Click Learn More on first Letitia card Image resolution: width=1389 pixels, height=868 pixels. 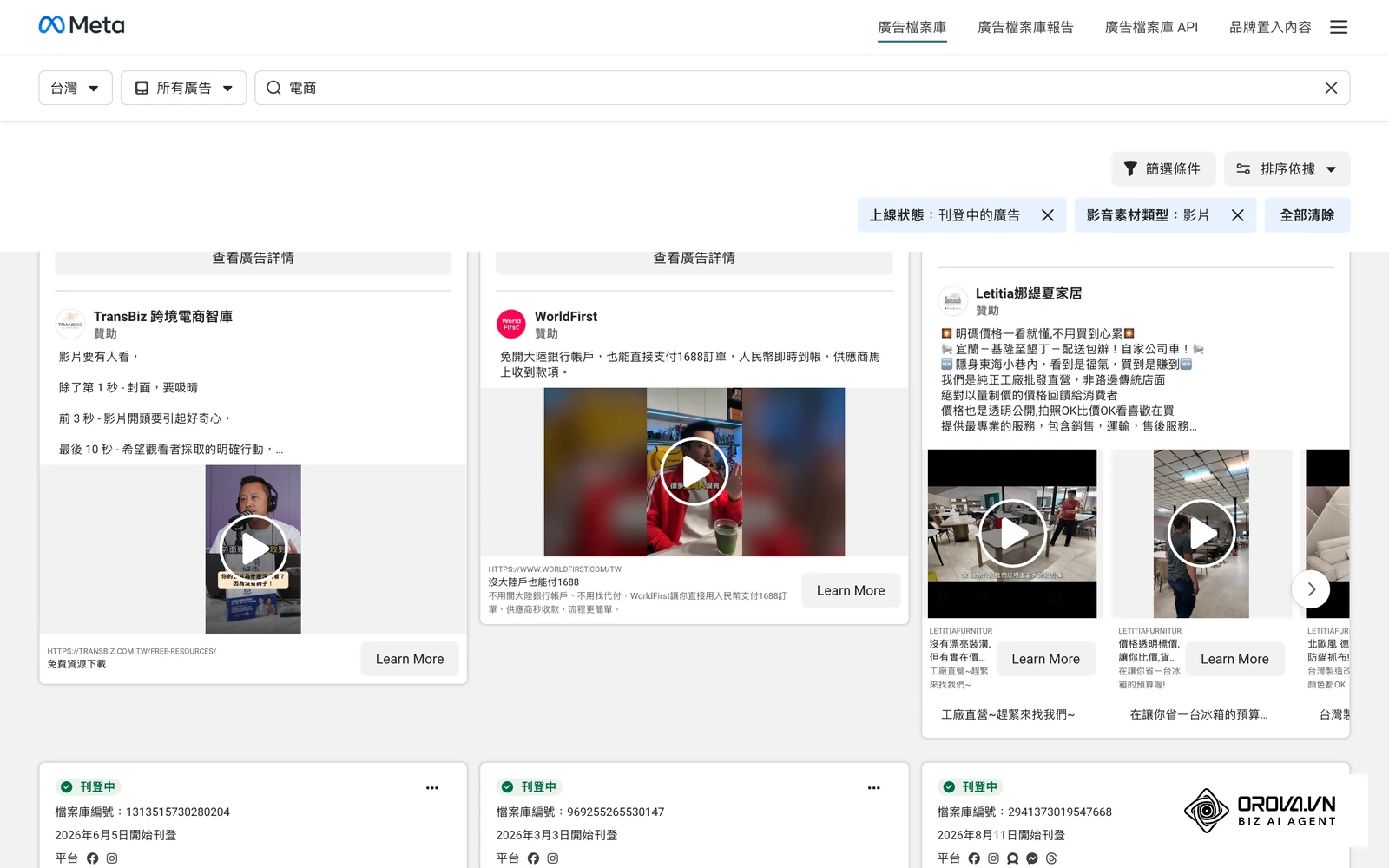pos(1045,659)
